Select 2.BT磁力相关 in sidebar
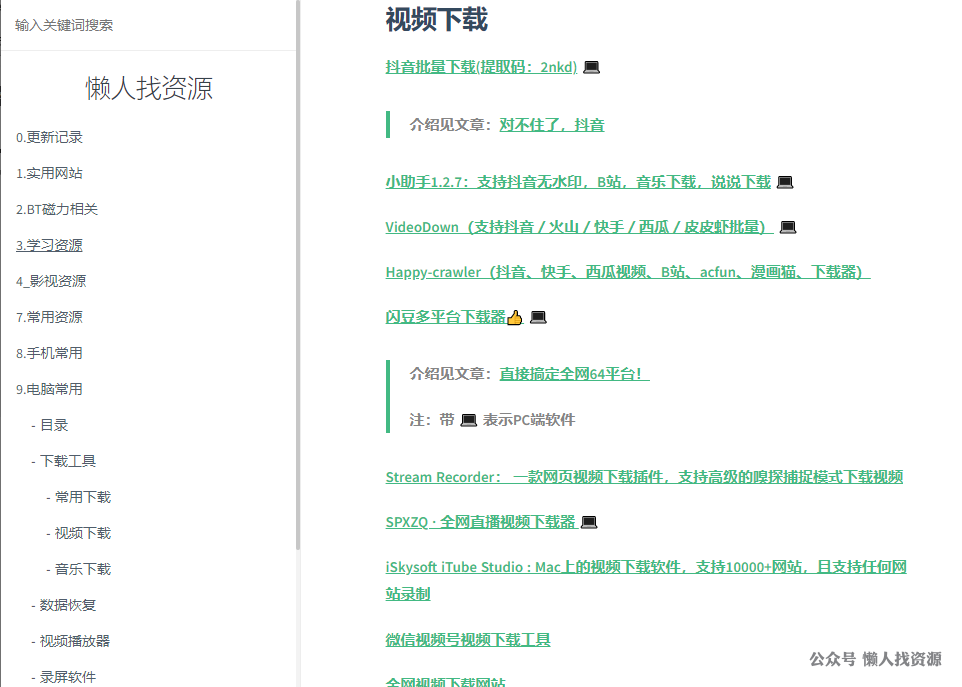Image resolution: width=962 pixels, height=687 pixels. (56, 210)
